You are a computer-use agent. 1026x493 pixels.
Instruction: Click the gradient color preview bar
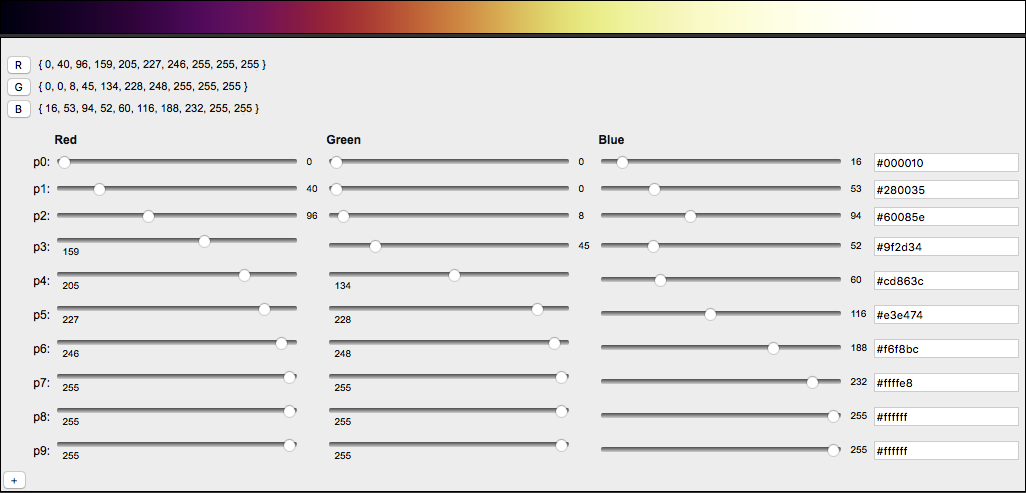pyautogui.click(x=512, y=17)
